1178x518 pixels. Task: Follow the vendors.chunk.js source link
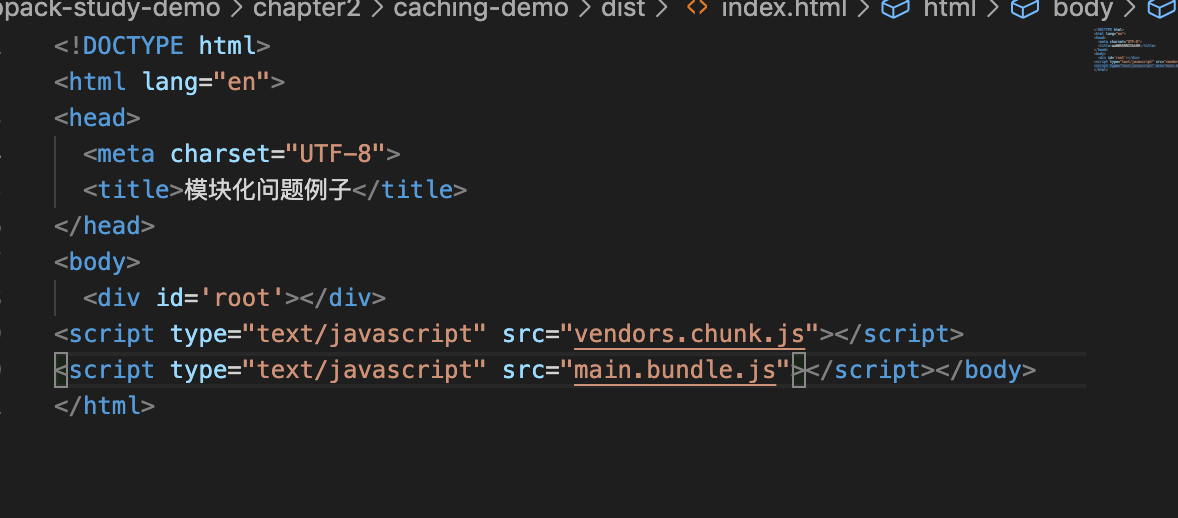[x=689, y=334]
